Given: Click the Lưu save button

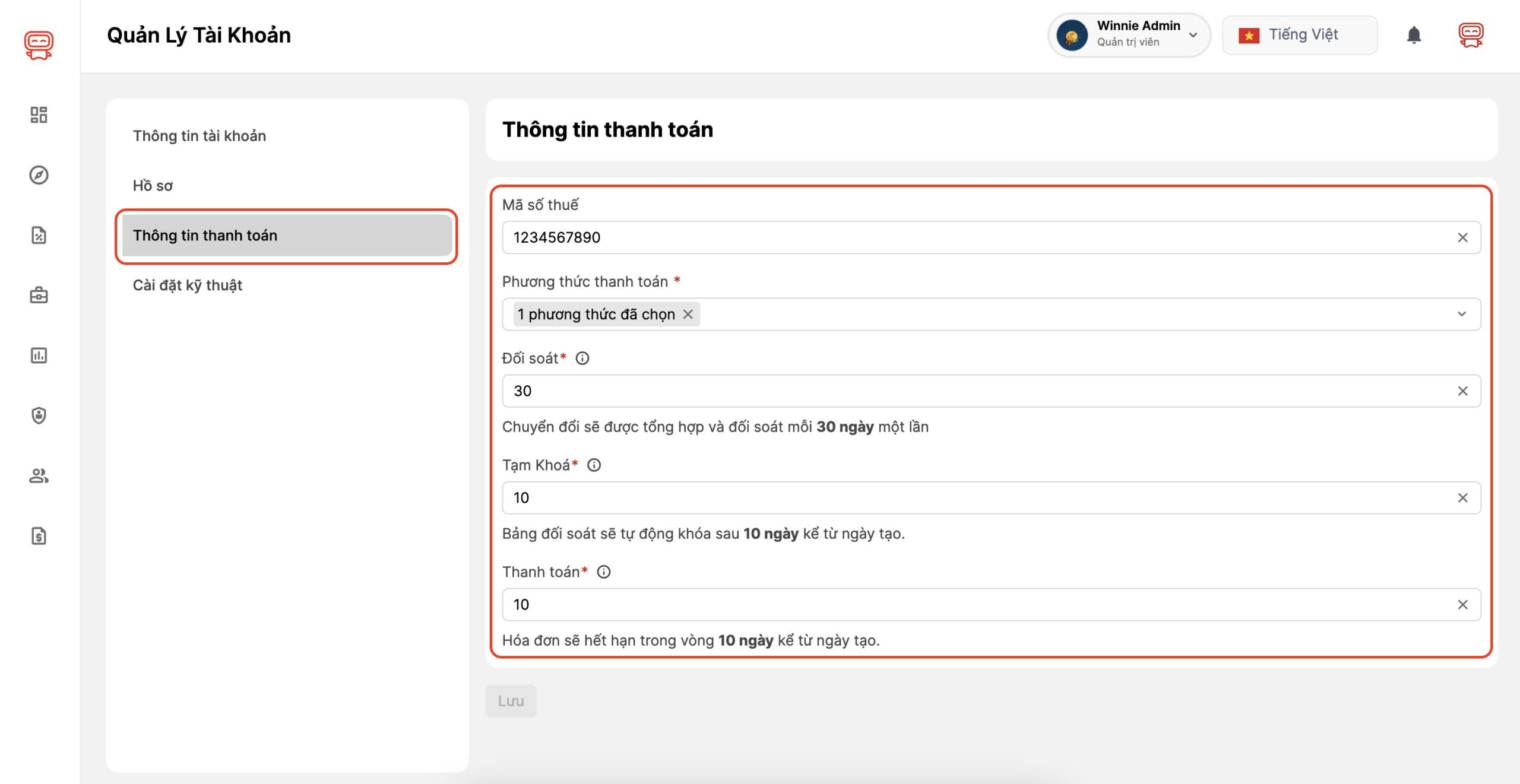Looking at the screenshot, I should point(511,701).
